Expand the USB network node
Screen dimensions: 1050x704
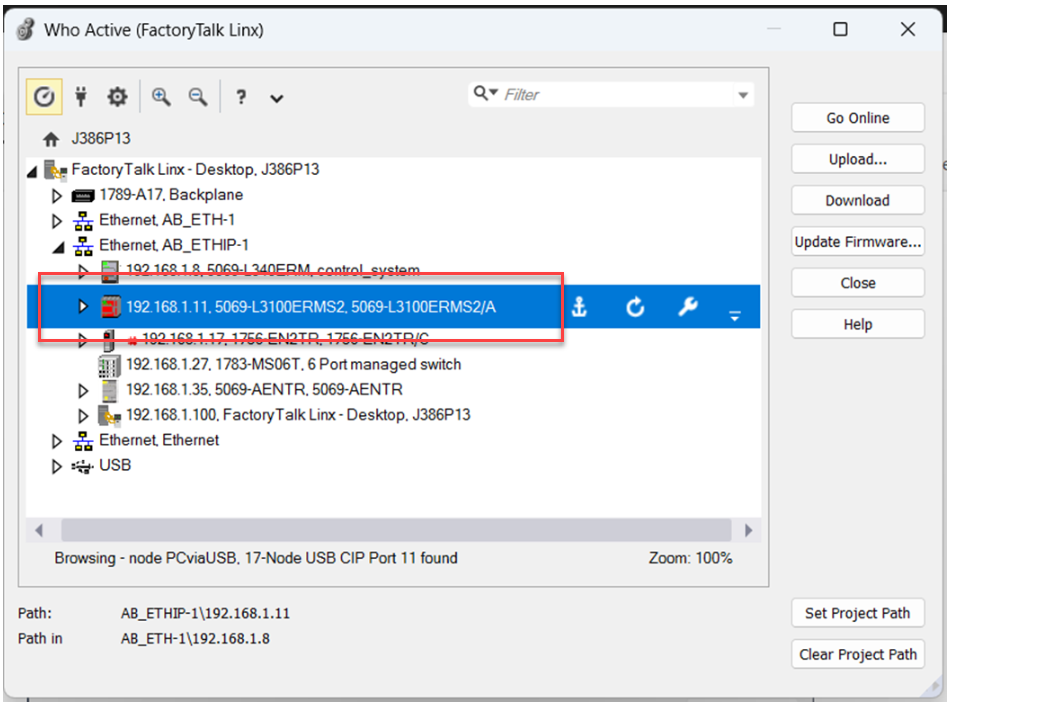56,465
